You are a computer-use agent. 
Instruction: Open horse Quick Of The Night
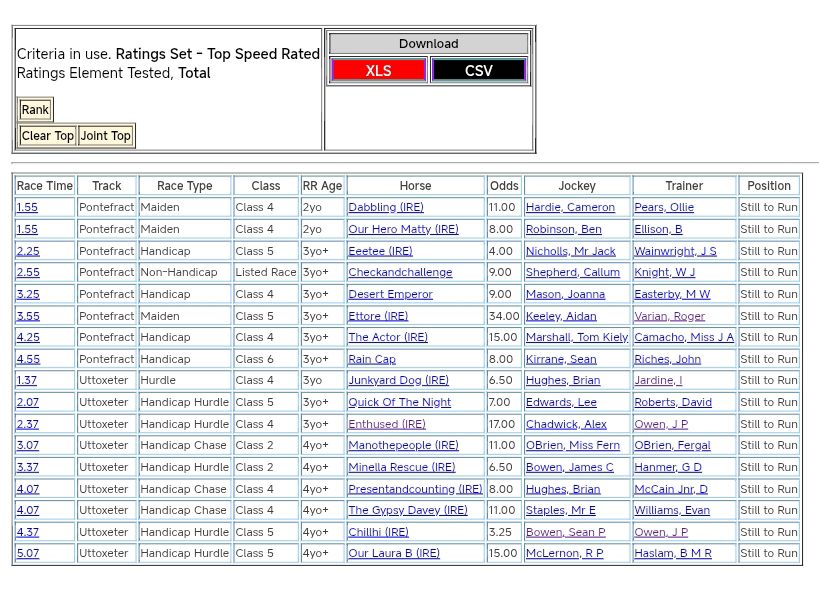399,403
